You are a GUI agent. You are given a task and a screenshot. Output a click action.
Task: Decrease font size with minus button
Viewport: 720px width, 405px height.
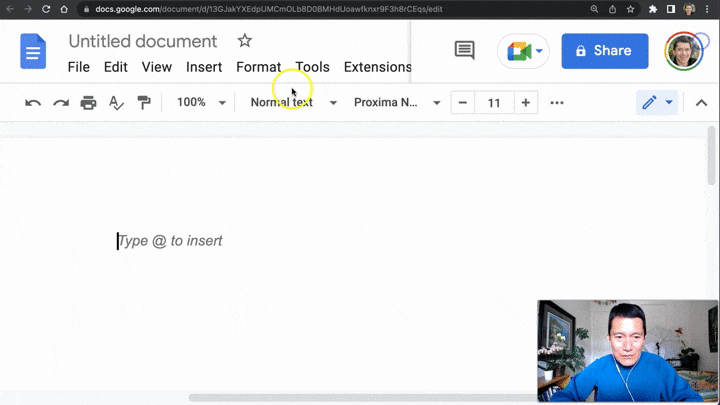coord(463,103)
